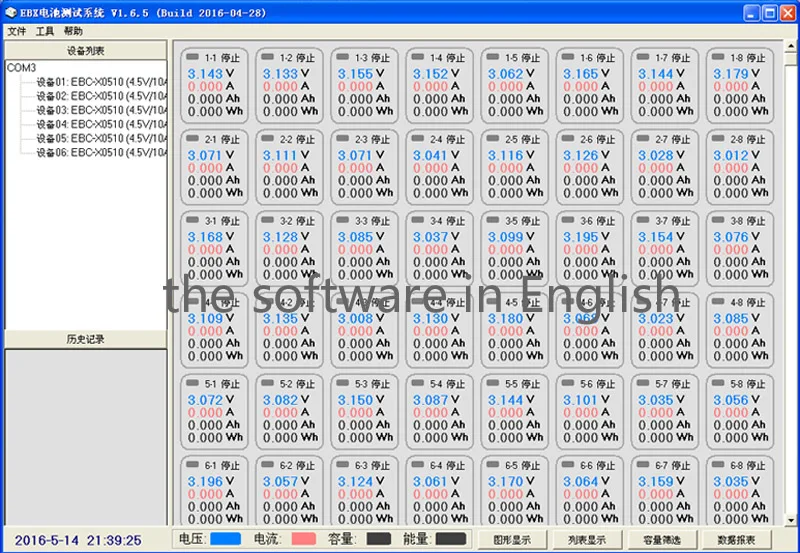Select device 设备05 EBC-X0510 in tree
Screen dimensions: 800x553
point(102,138)
